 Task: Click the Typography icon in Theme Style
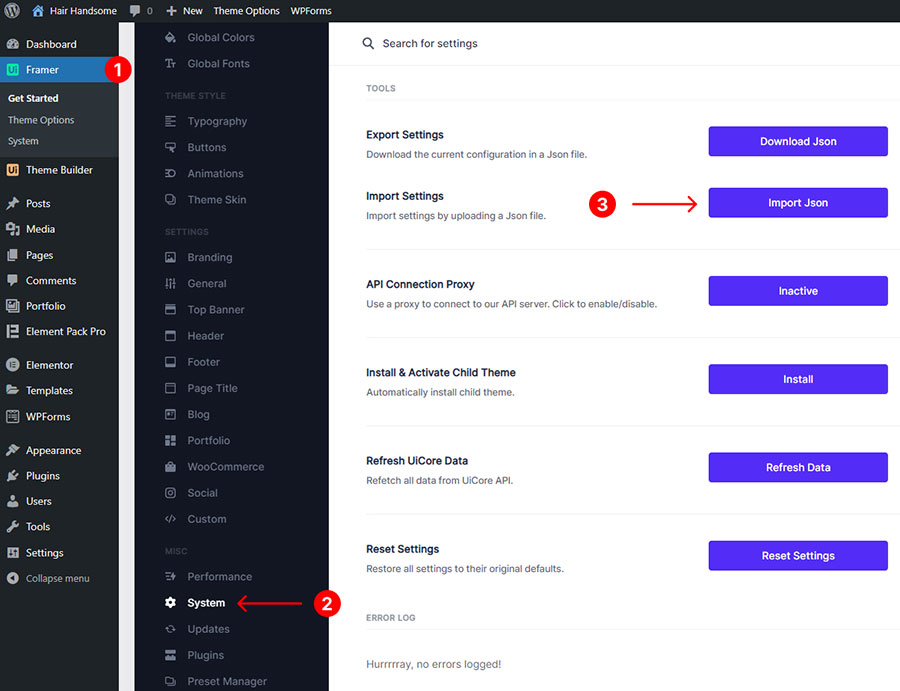pyautogui.click(x=170, y=122)
